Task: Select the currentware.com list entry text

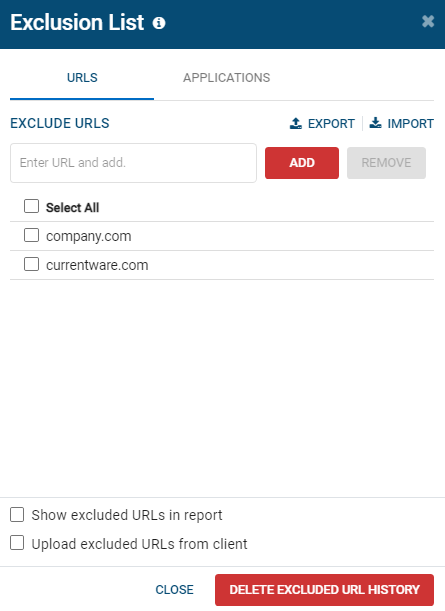Action: pos(97,265)
